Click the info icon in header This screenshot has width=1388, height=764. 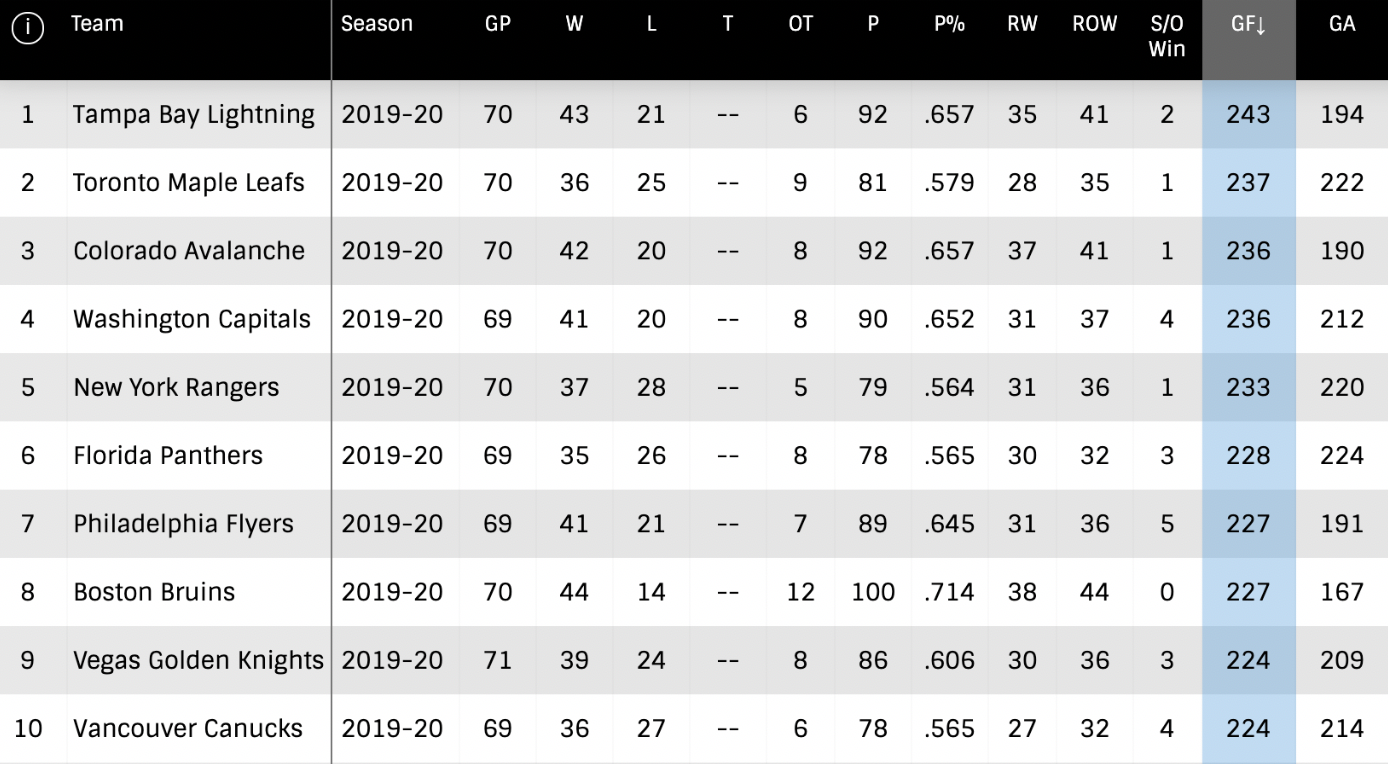tap(28, 29)
